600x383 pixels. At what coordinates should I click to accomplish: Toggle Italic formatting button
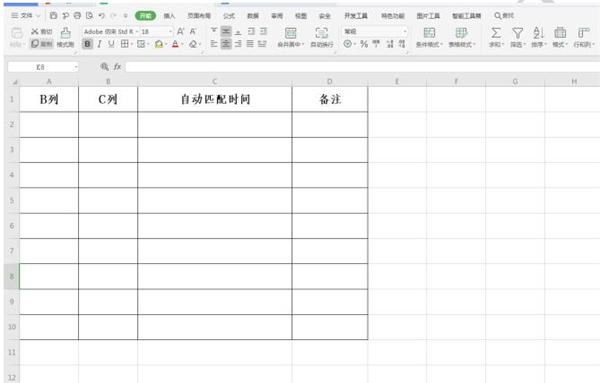99,44
